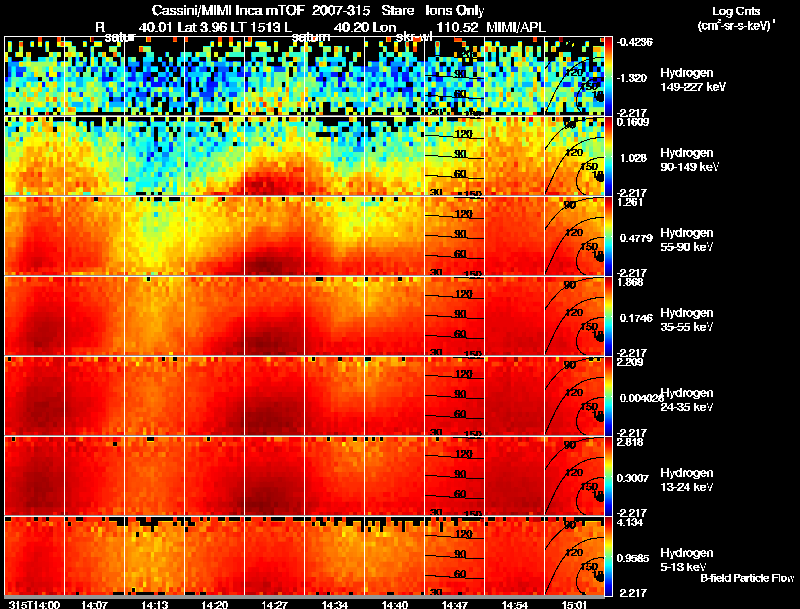This screenshot has height=609, width=800.
Task: Click the 'LT 1513' header value
Action: click(x=255, y=27)
